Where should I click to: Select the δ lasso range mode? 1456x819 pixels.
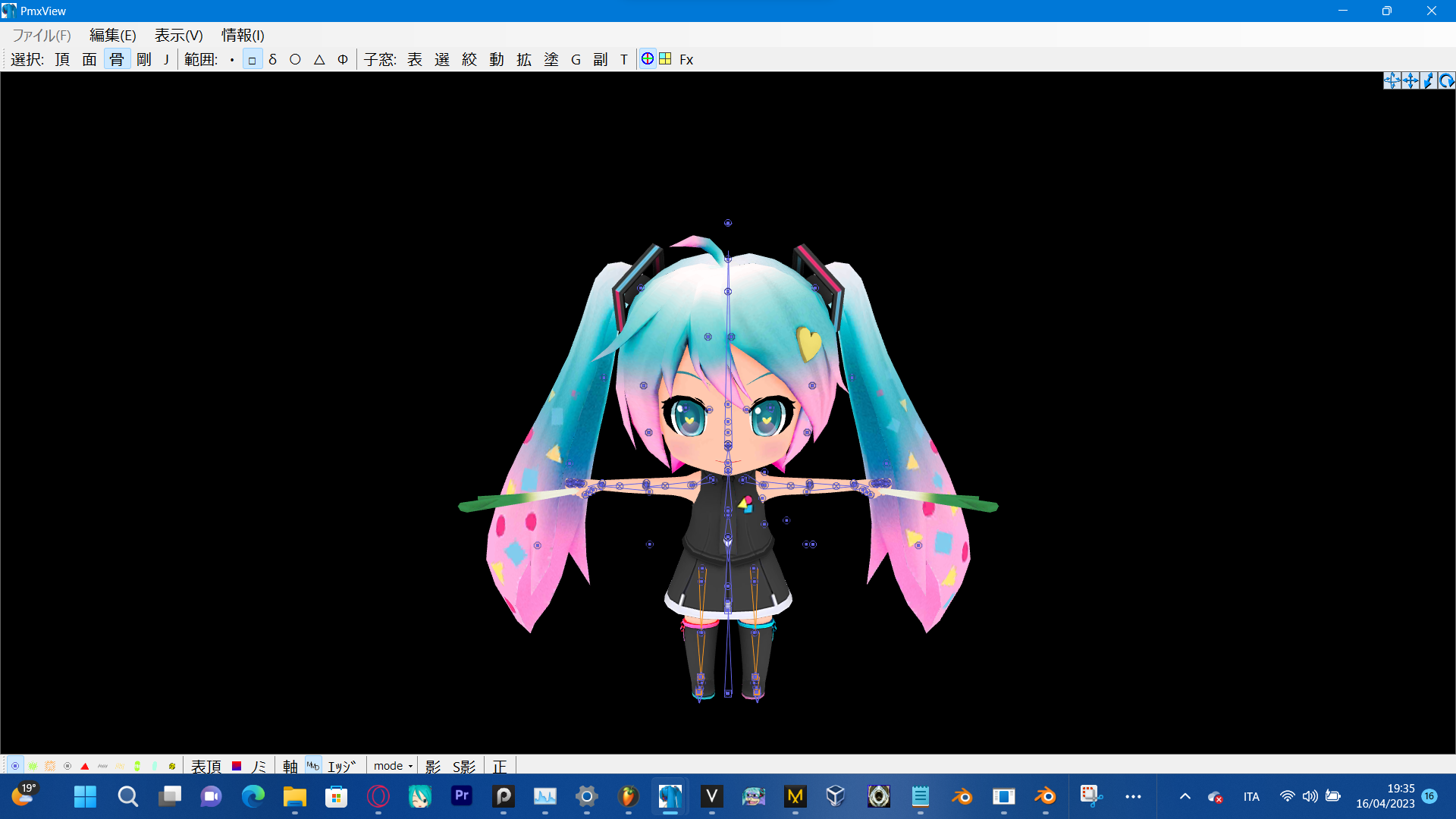coord(273,60)
